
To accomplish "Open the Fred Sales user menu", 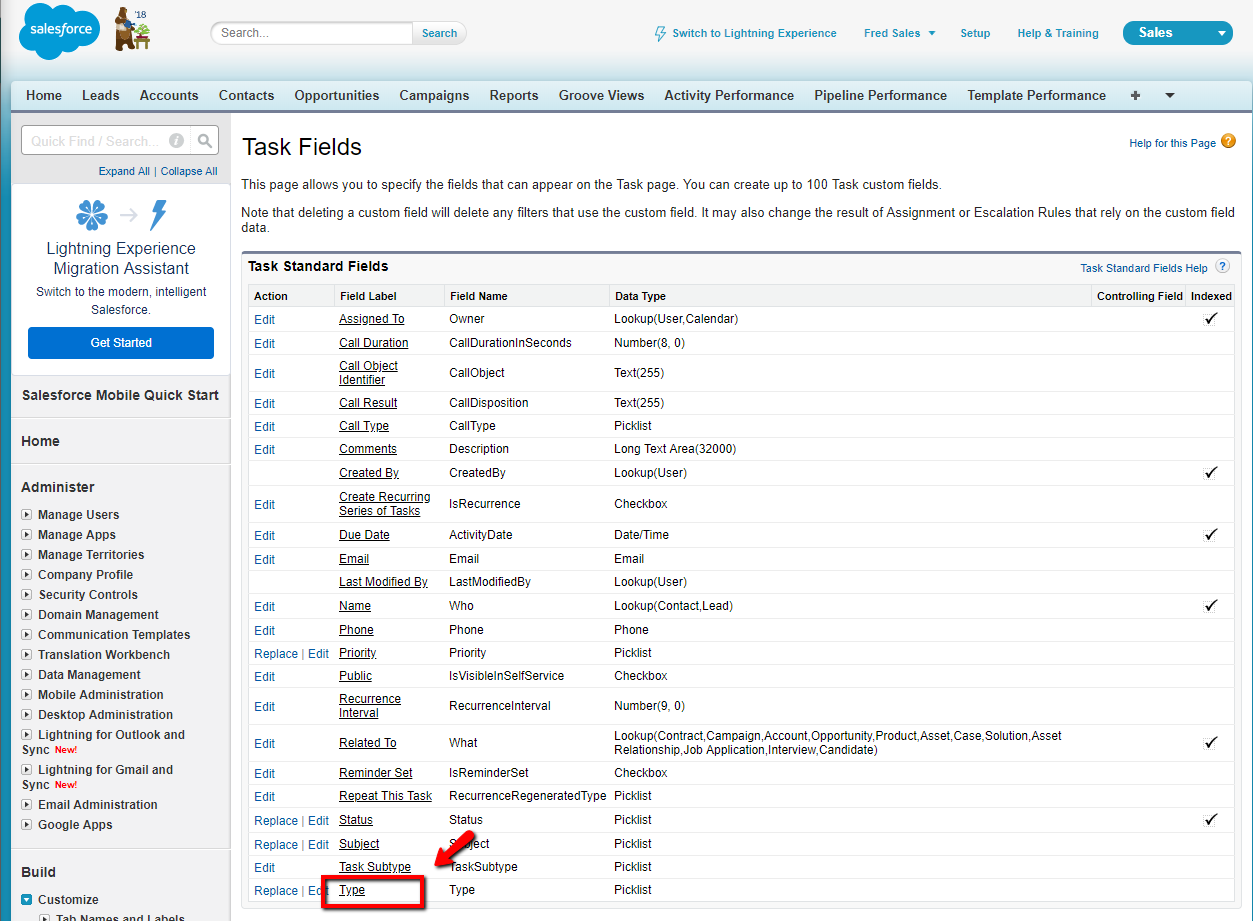I will pos(899,33).
